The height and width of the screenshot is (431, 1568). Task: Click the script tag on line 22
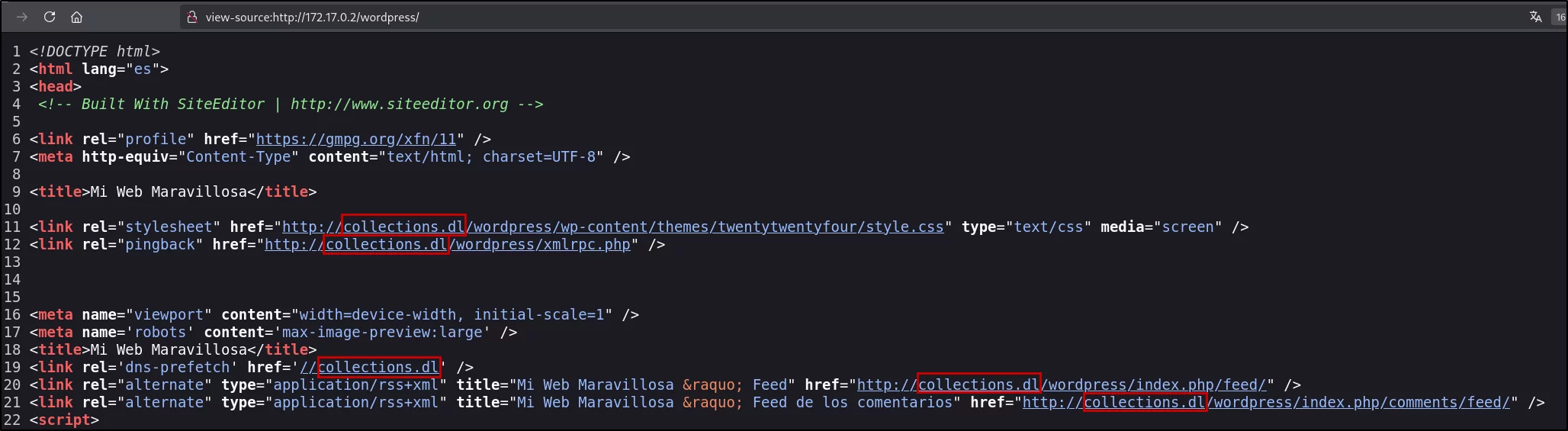[x=64, y=420]
